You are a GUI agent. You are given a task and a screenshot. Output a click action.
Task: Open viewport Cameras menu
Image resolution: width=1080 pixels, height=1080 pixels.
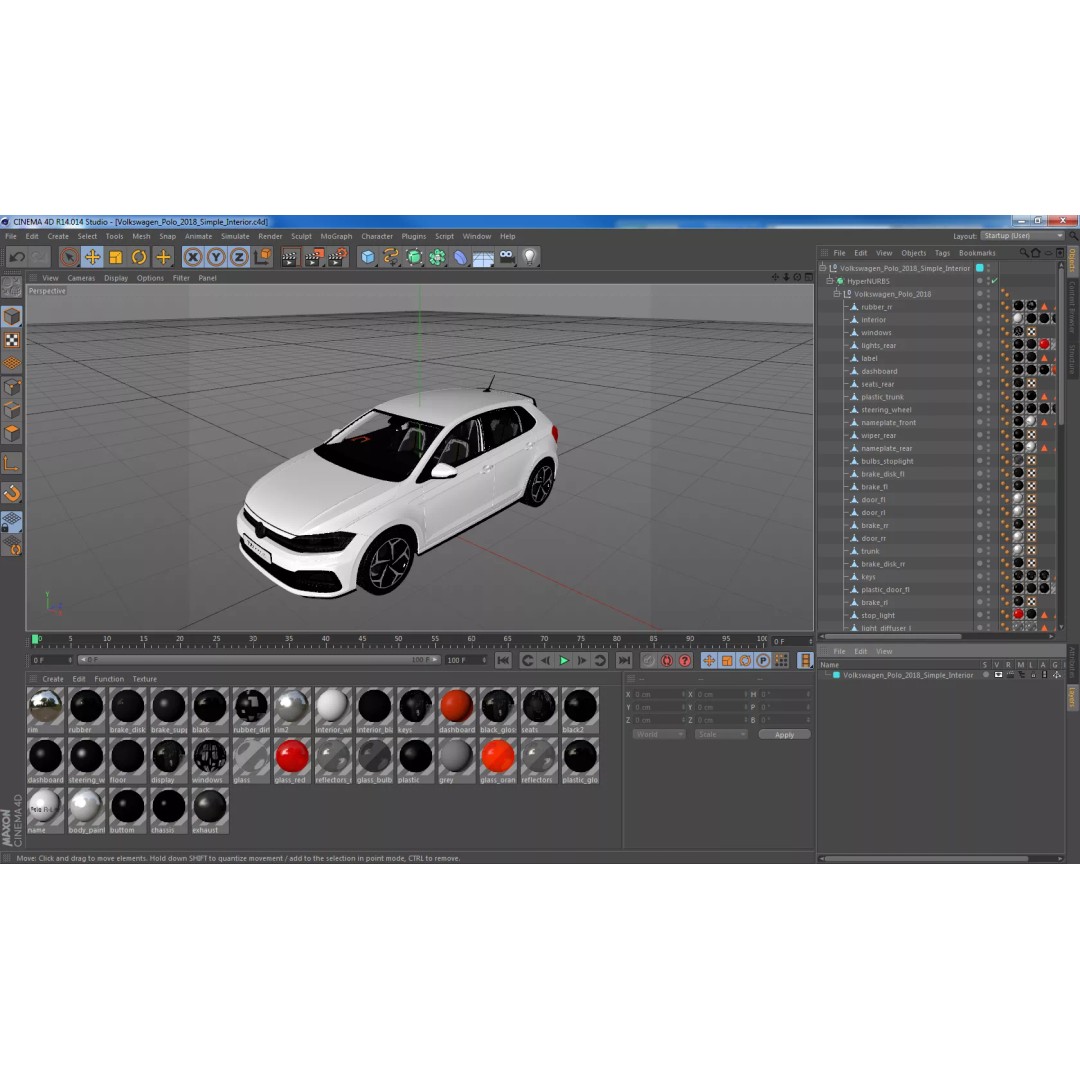point(81,278)
